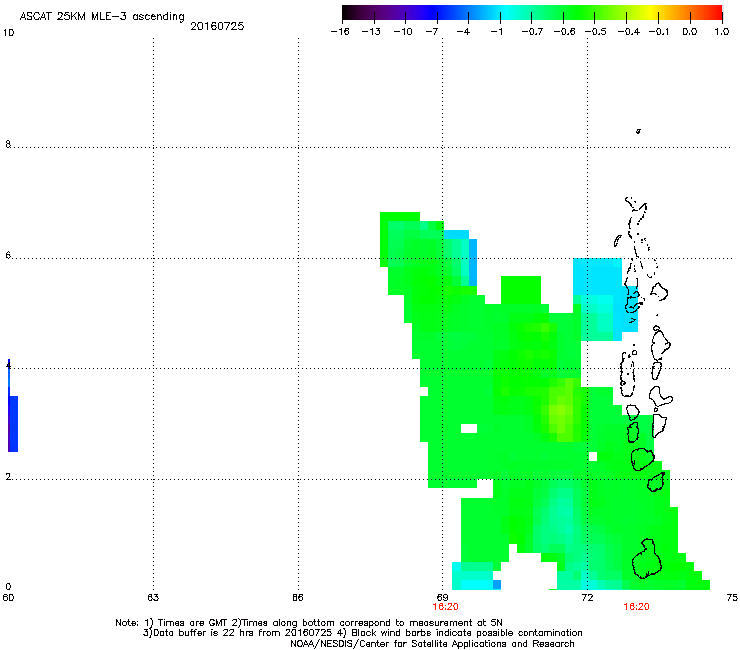
Task: Click the note line beginning "3)Data buffer is 22 hrs"
Action: 362,633
